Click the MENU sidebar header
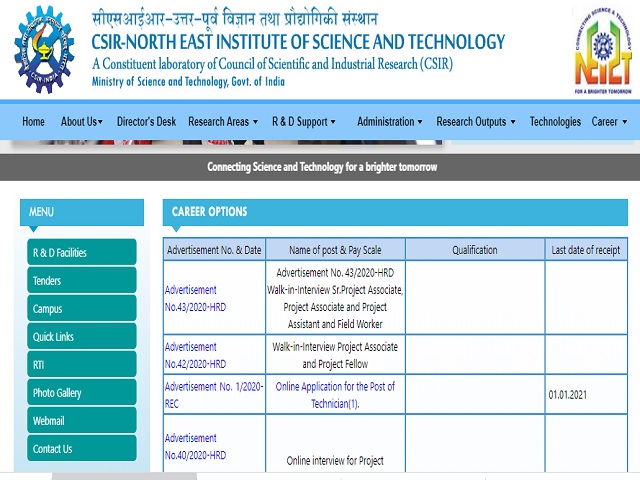This screenshot has height=480, width=640. coord(82,212)
